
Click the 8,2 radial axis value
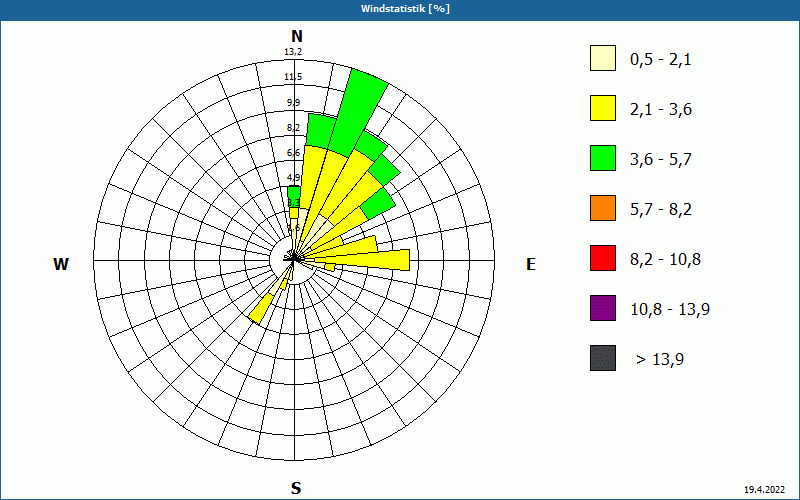293,128
